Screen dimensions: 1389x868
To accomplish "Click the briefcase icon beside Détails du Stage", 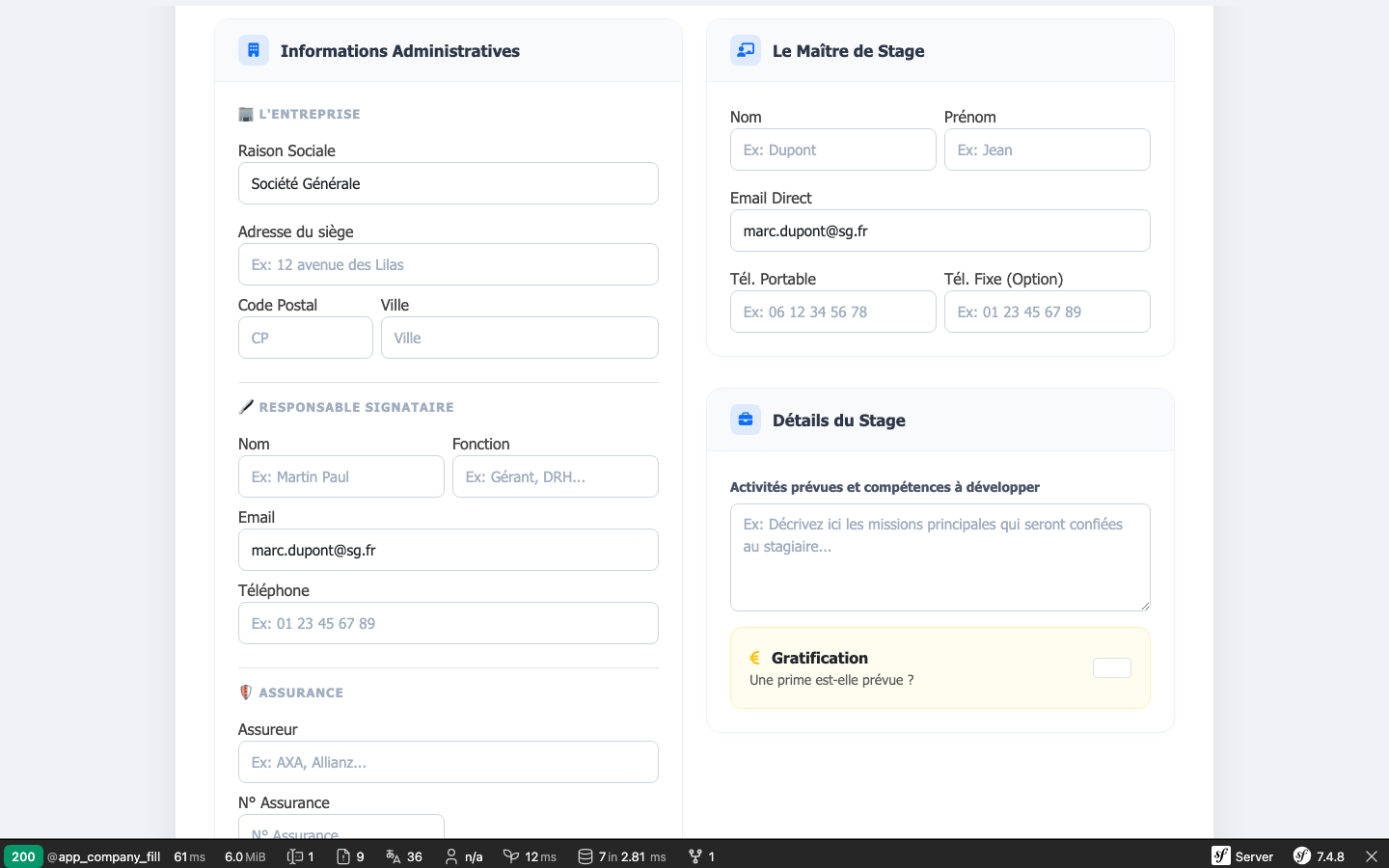I will click(x=746, y=420).
